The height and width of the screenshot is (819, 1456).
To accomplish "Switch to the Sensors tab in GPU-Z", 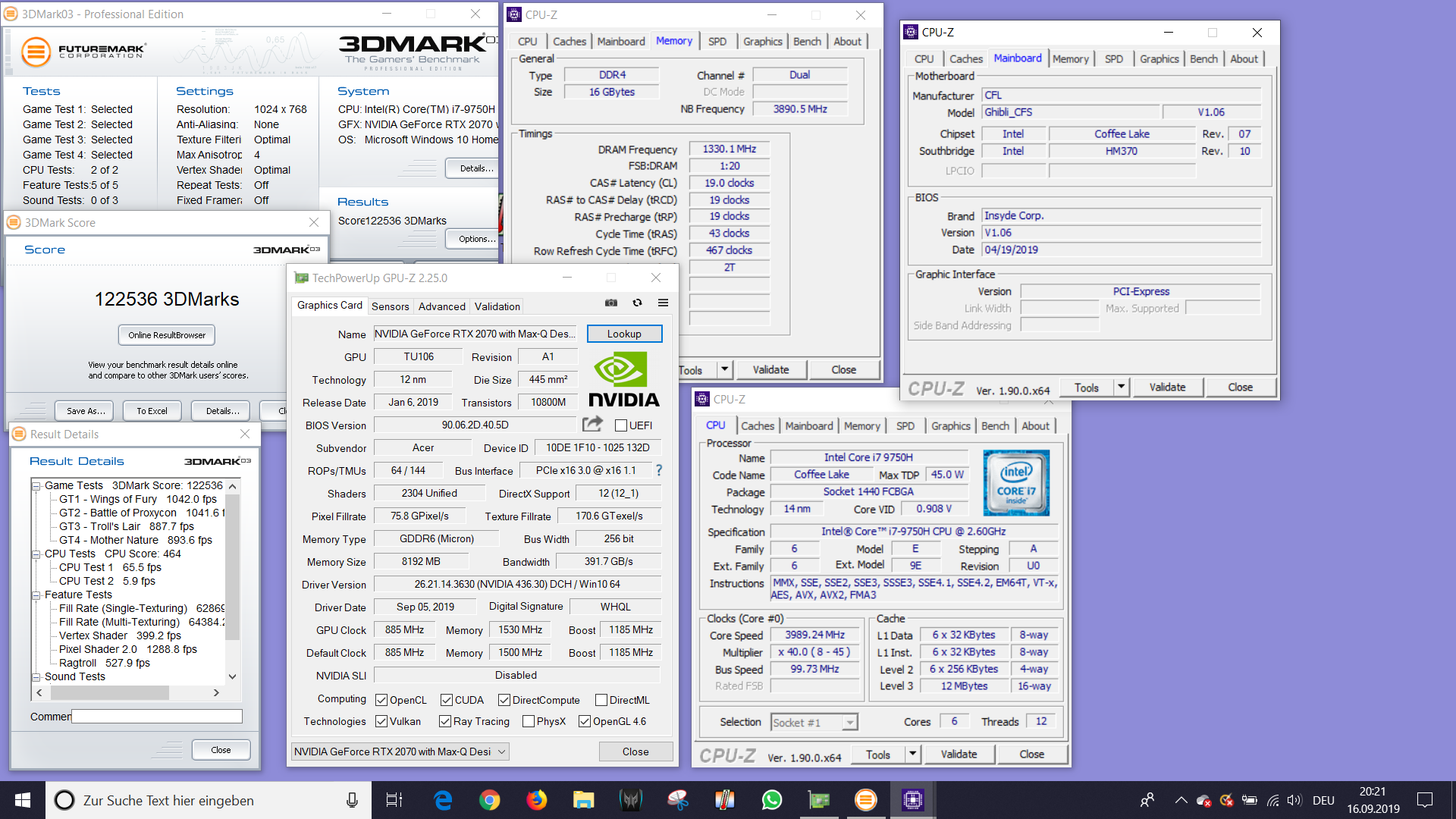I will tap(390, 306).
